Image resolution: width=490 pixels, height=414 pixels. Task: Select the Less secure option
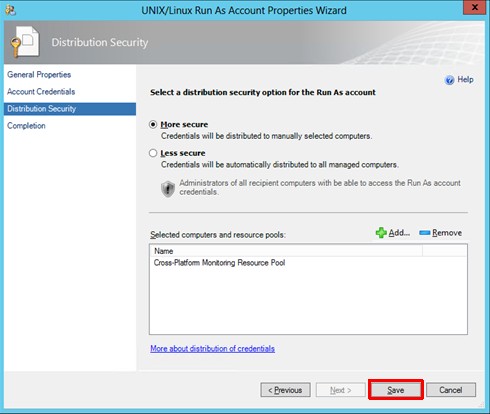(x=153, y=153)
